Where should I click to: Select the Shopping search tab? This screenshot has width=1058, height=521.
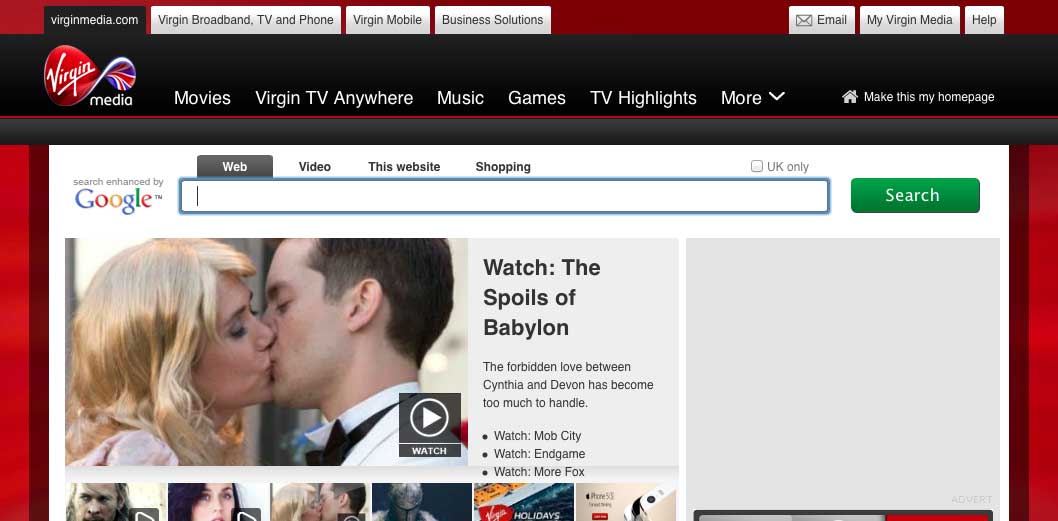point(503,167)
